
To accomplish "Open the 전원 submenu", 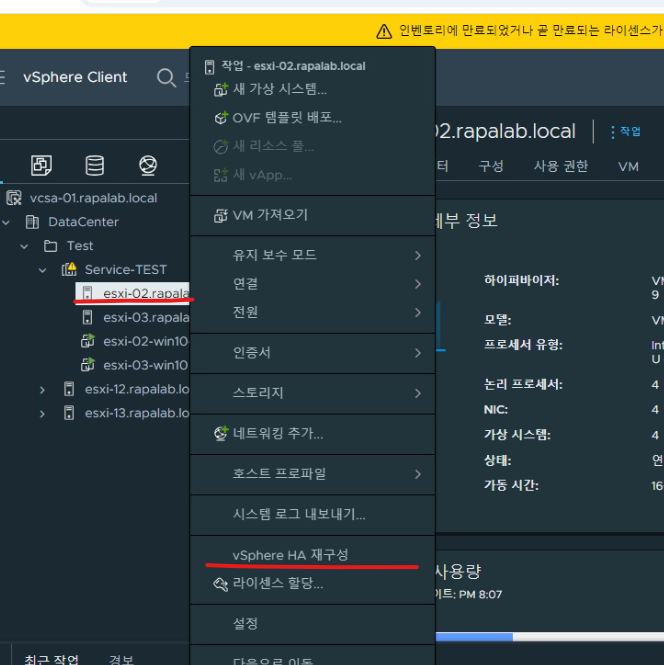I will tap(313, 313).
